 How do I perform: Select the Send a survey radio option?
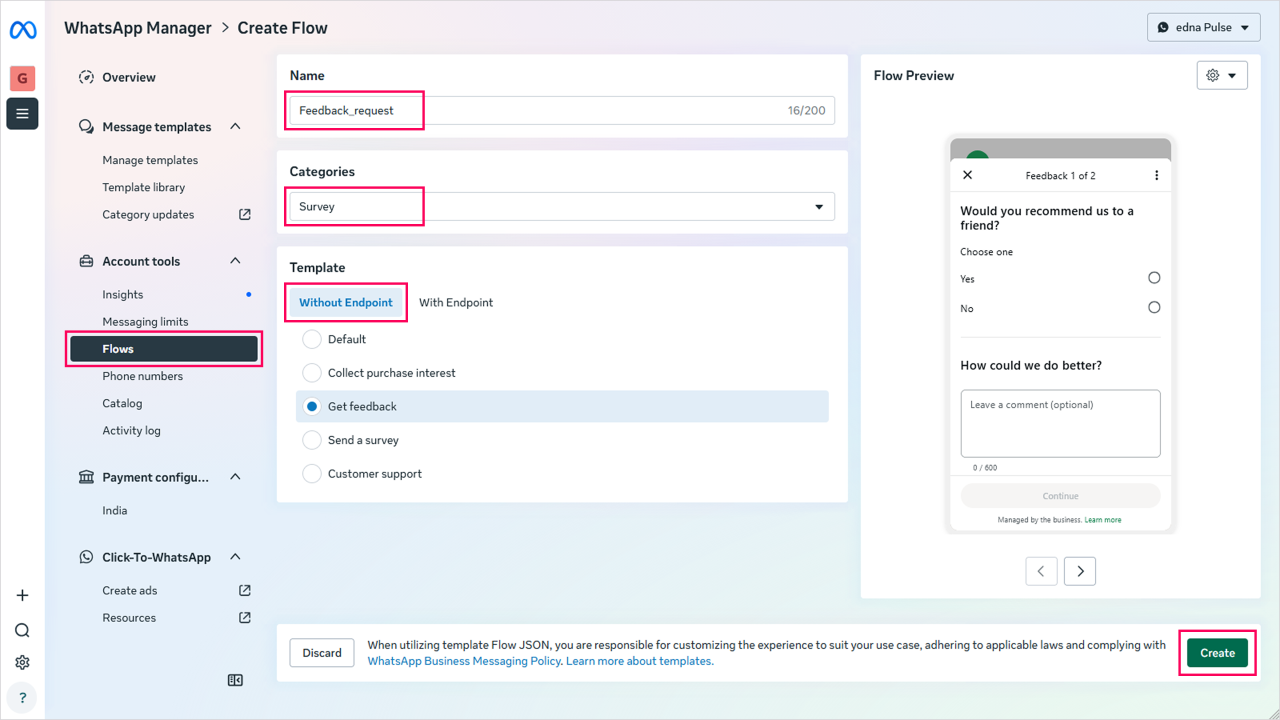point(312,440)
